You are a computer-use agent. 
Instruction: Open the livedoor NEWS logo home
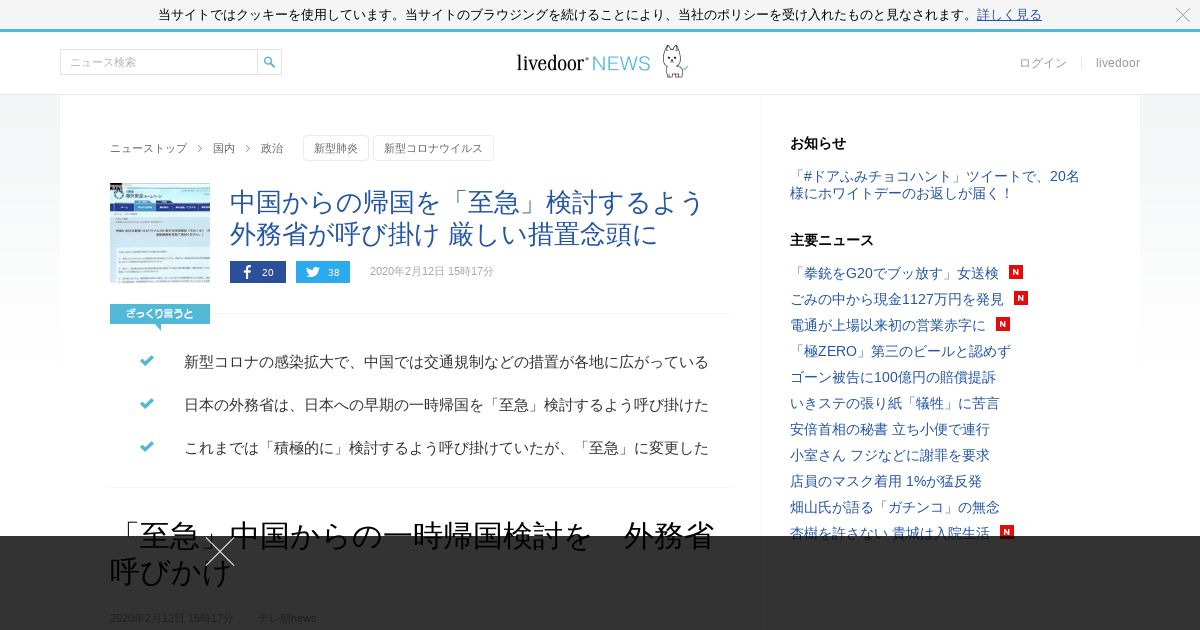pos(601,62)
